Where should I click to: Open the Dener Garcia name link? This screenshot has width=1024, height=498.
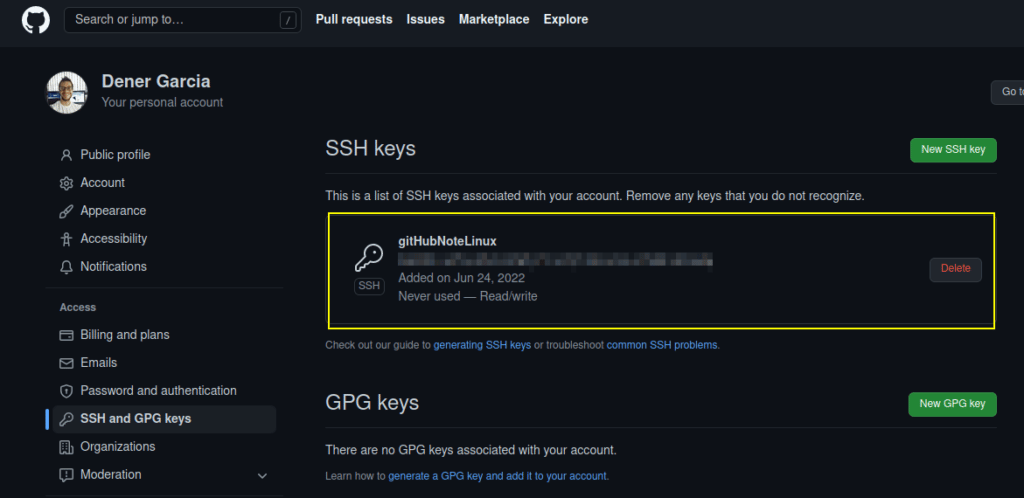tap(156, 82)
